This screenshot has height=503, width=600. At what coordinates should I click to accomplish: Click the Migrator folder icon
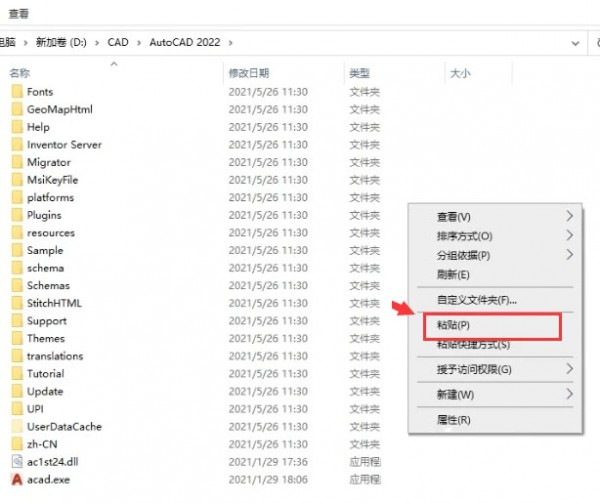17,162
